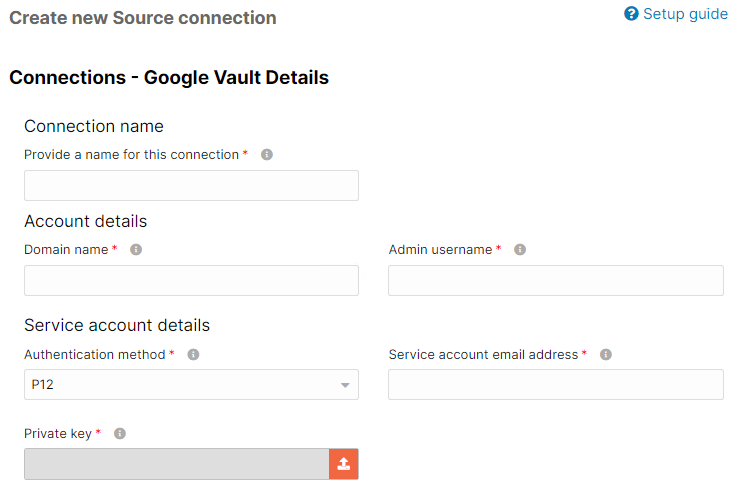
Task: Click the Authentication method label
Action: click(95, 354)
